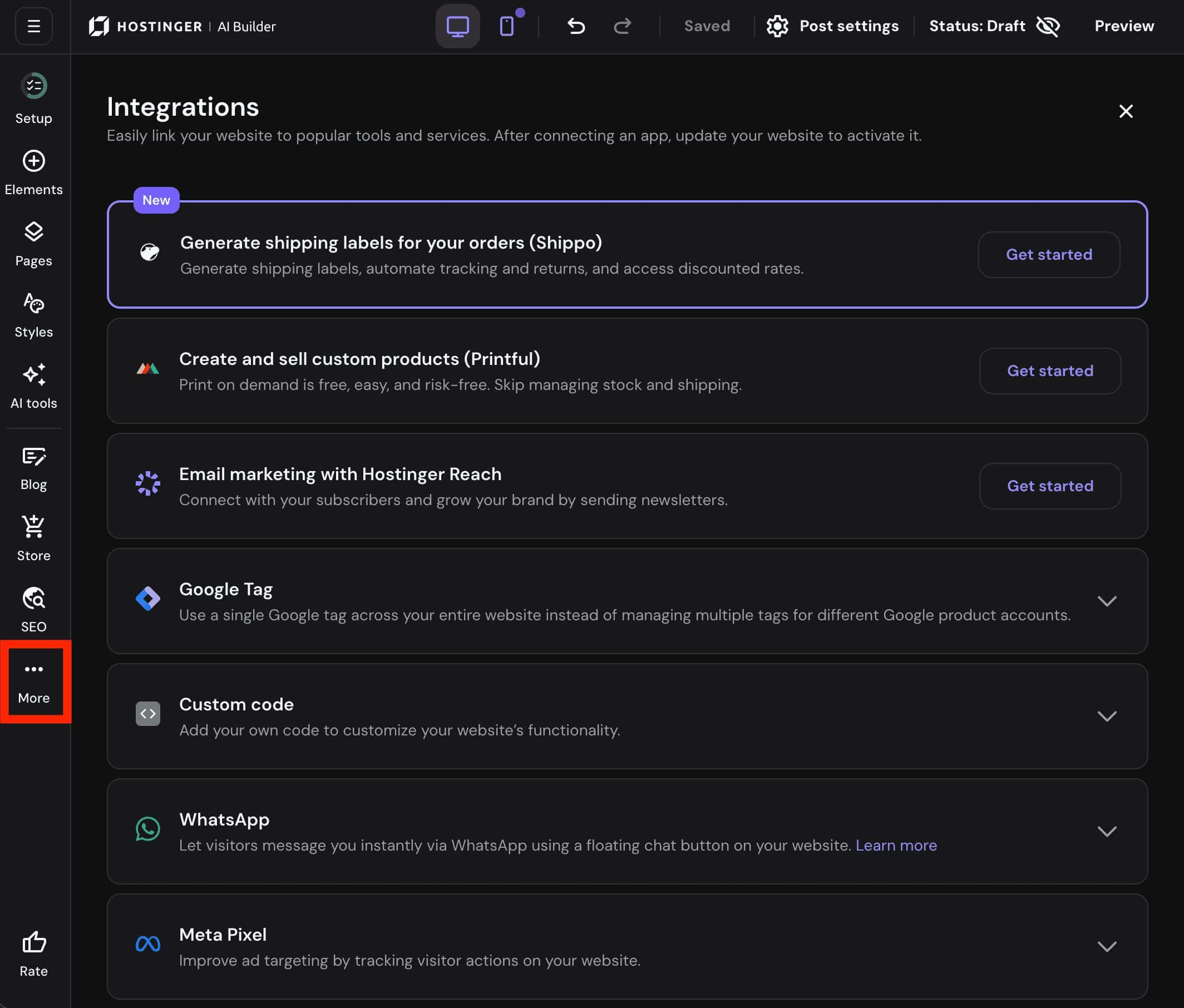Get started with Printful

tap(1050, 371)
